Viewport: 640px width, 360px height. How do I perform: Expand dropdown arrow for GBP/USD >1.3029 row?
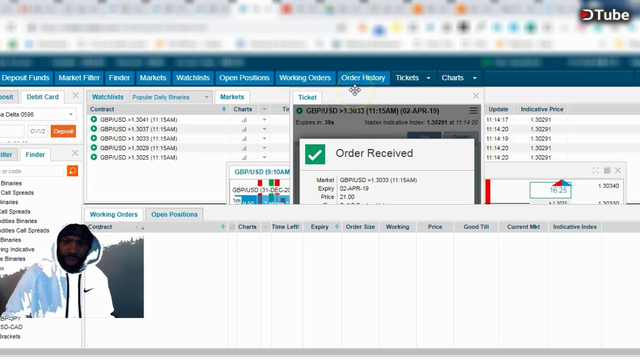264,148
